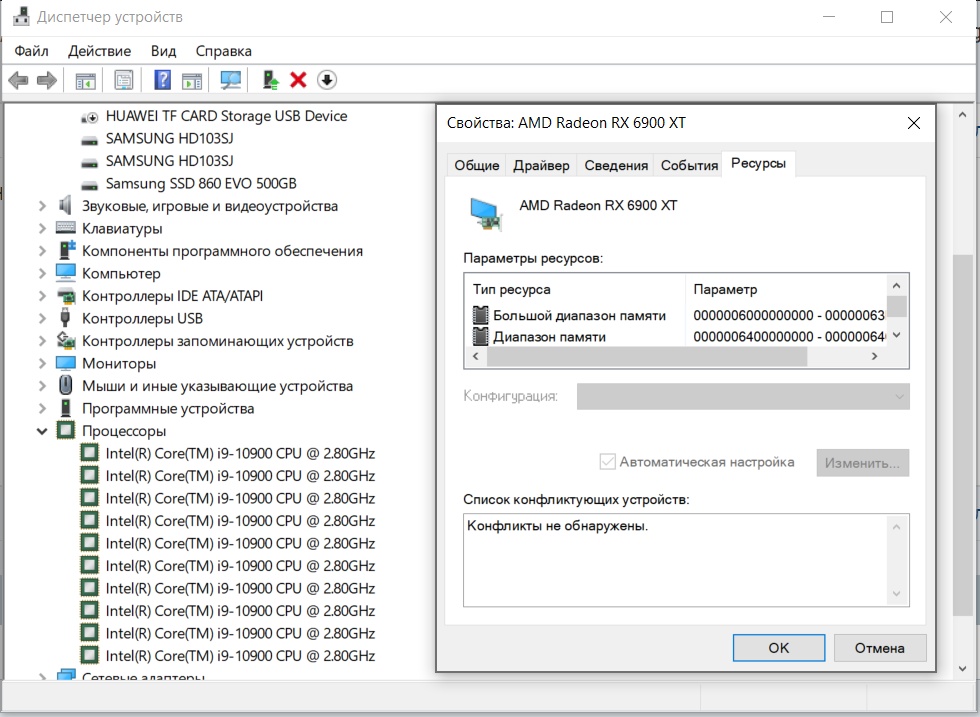980x717 pixels.
Task: Click the down-arrow circle toolbar icon
Action: tap(327, 80)
